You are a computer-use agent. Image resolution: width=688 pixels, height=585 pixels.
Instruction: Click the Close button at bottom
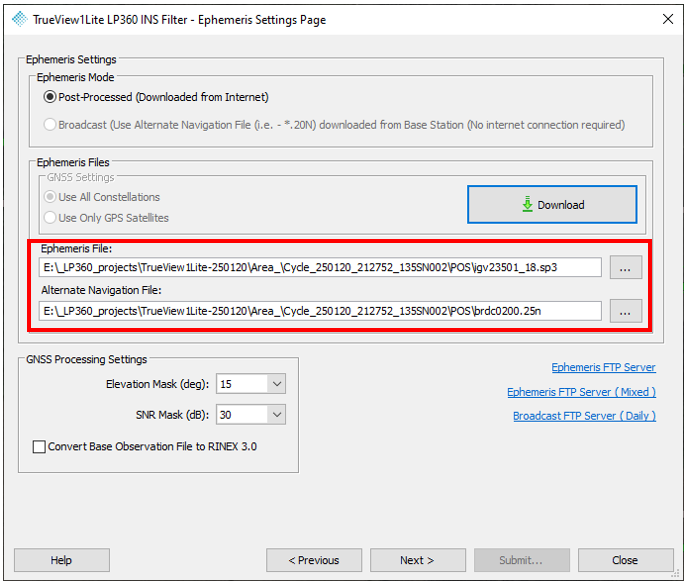point(625,560)
